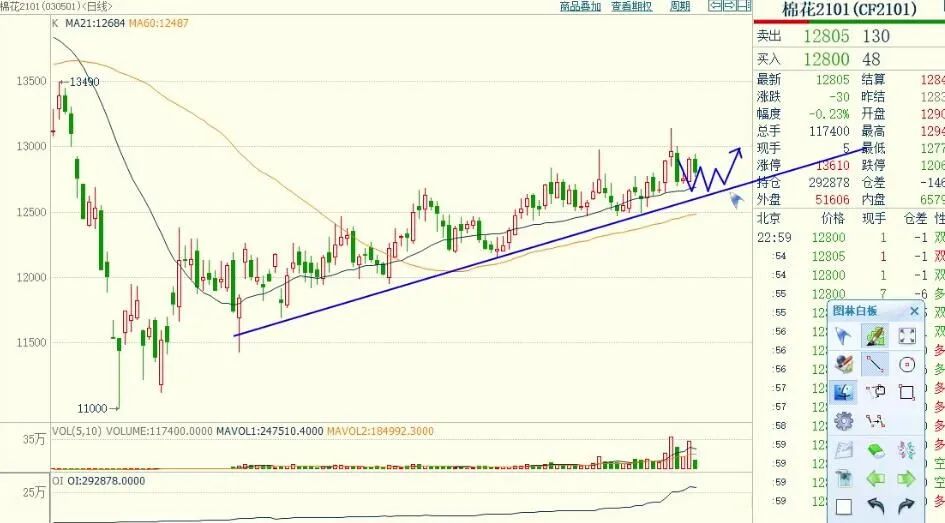The height and width of the screenshot is (523, 945).
Task: Click the OI OI:292878.0000 label
Action: coord(99,481)
